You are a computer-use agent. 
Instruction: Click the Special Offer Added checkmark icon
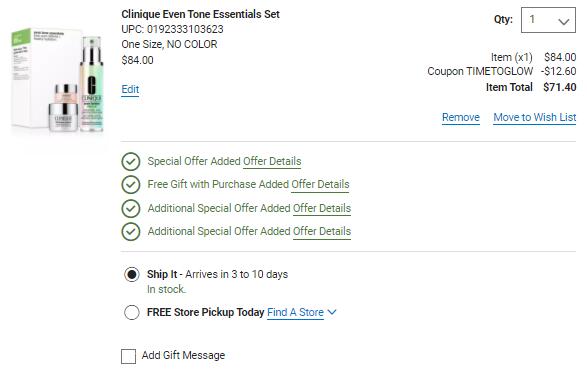(x=131, y=162)
